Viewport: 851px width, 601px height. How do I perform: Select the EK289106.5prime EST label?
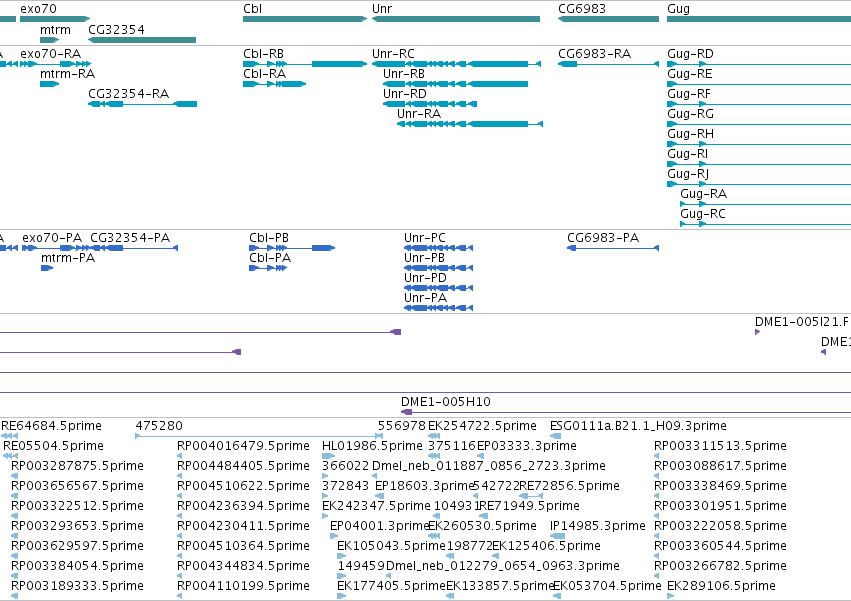pyautogui.click(x=721, y=586)
